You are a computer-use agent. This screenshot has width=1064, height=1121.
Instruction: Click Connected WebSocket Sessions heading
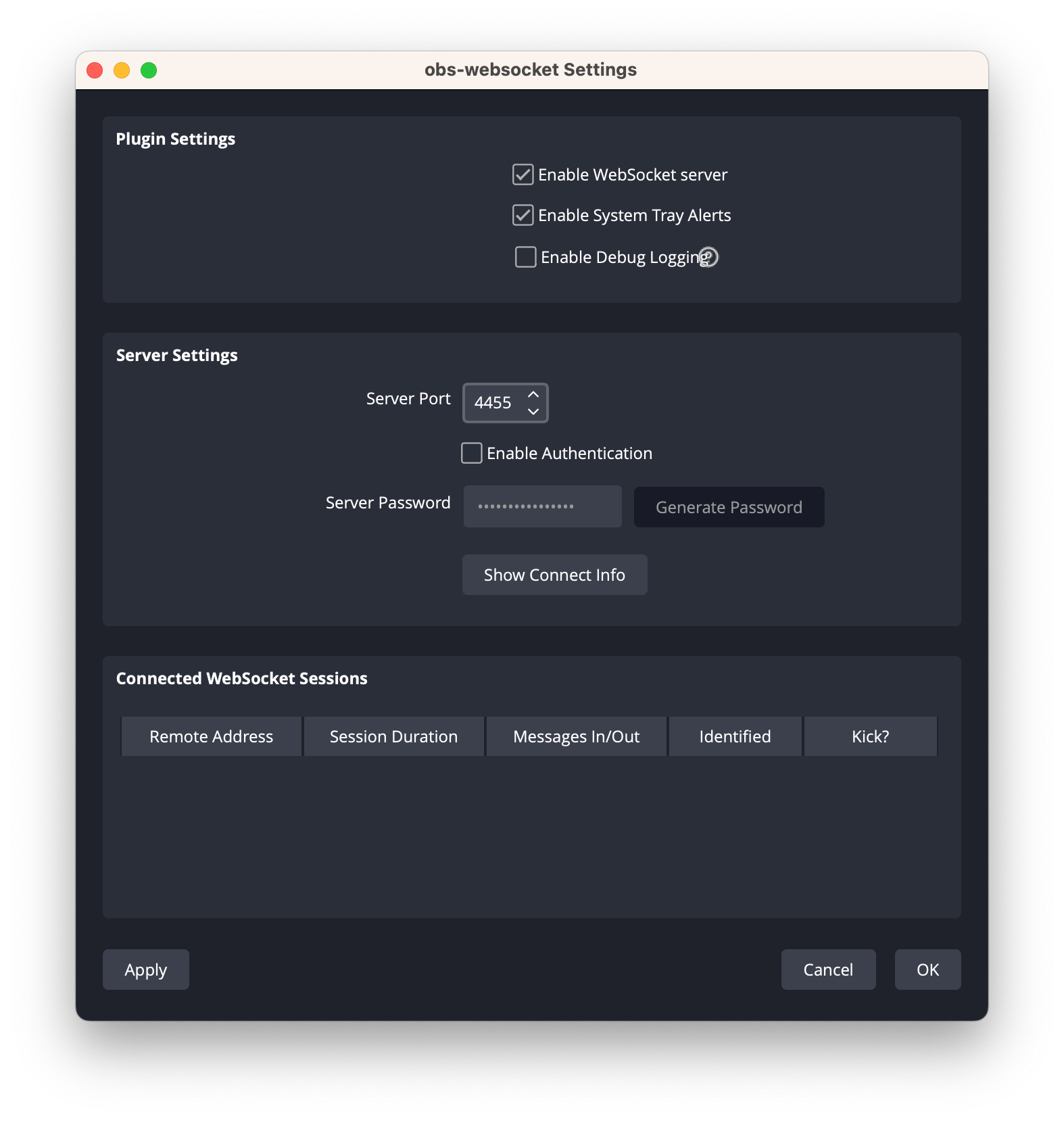(242, 679)
